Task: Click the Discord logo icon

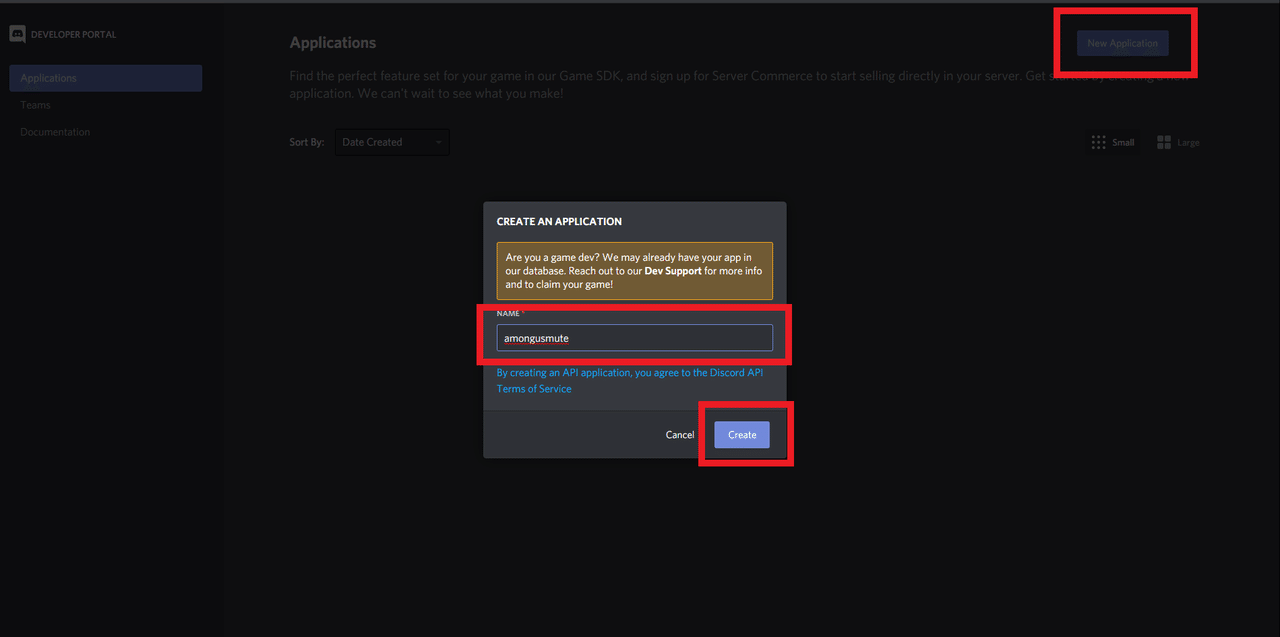Action: point(17,34)
